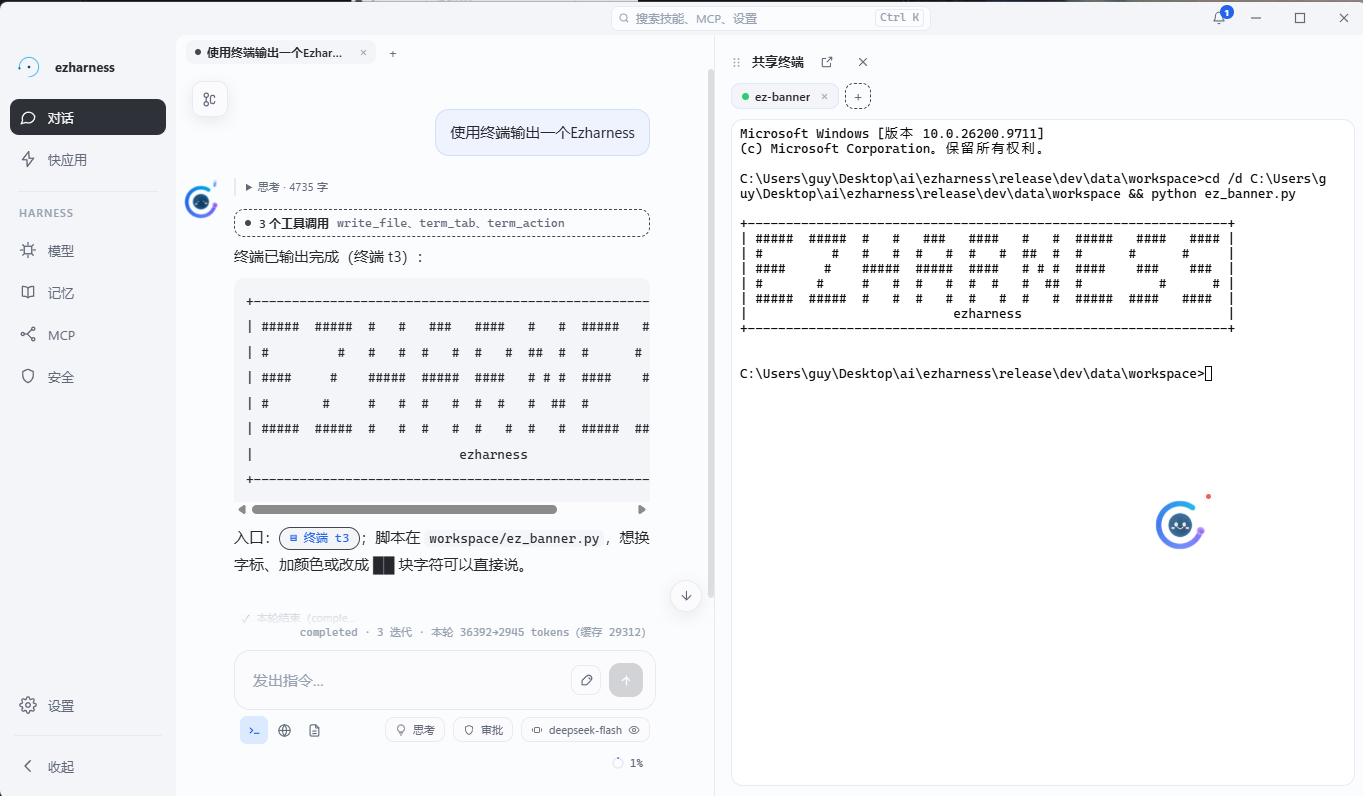
Task: Pop out the 共享终端 panel
Action: tap(827, 62)
